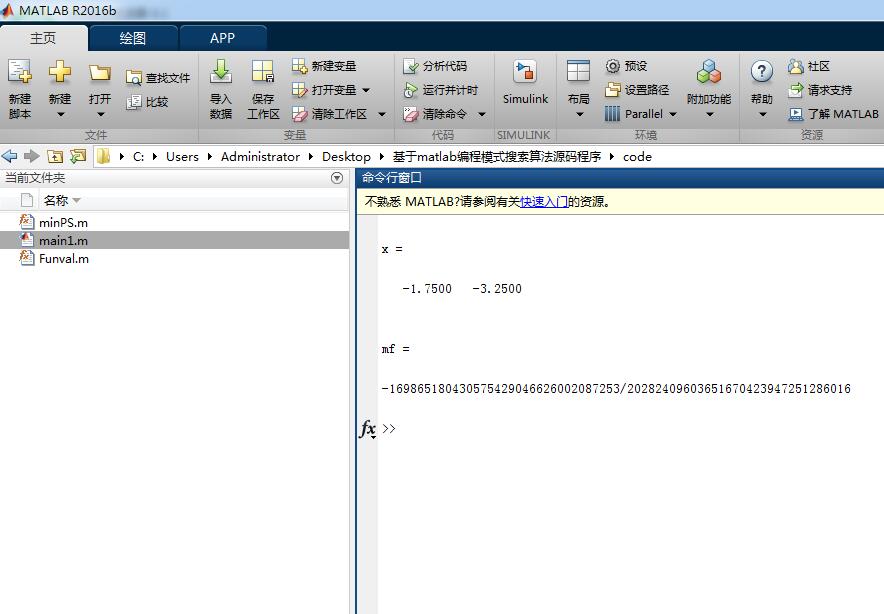The height and width of the screenshot is (614, 884).
Task: Click the yellow plus New (新建) icon
Action: pyautogui.click(x=60, y=72)
